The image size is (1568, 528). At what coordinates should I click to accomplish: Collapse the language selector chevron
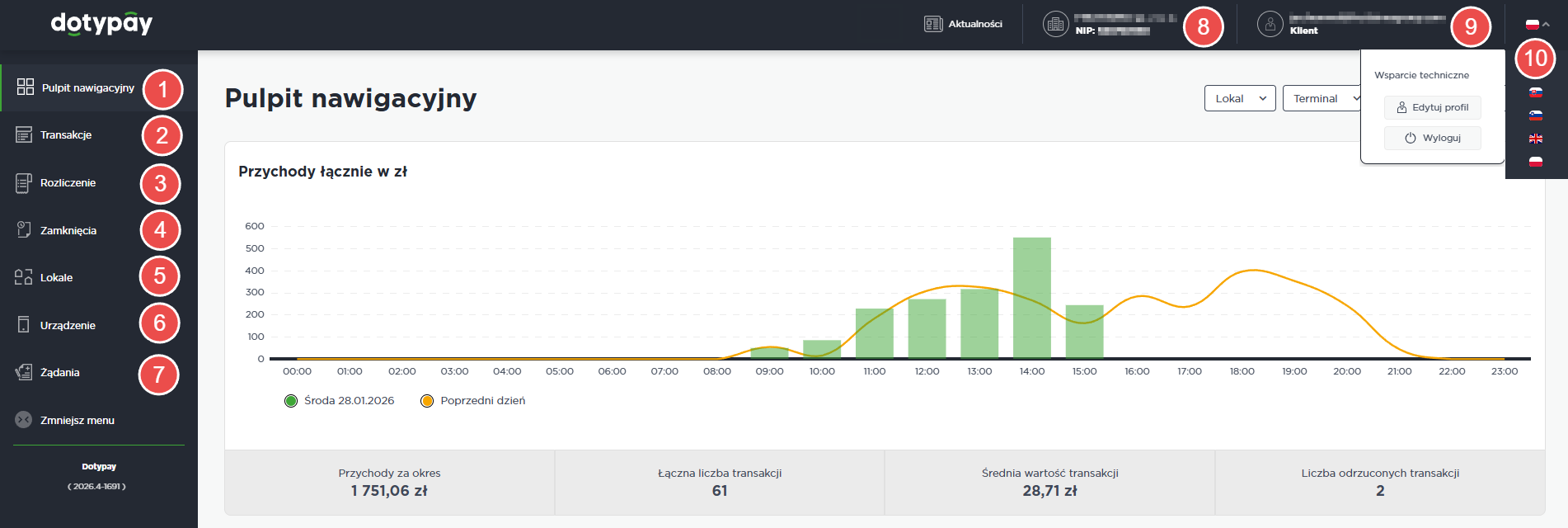1546,25
